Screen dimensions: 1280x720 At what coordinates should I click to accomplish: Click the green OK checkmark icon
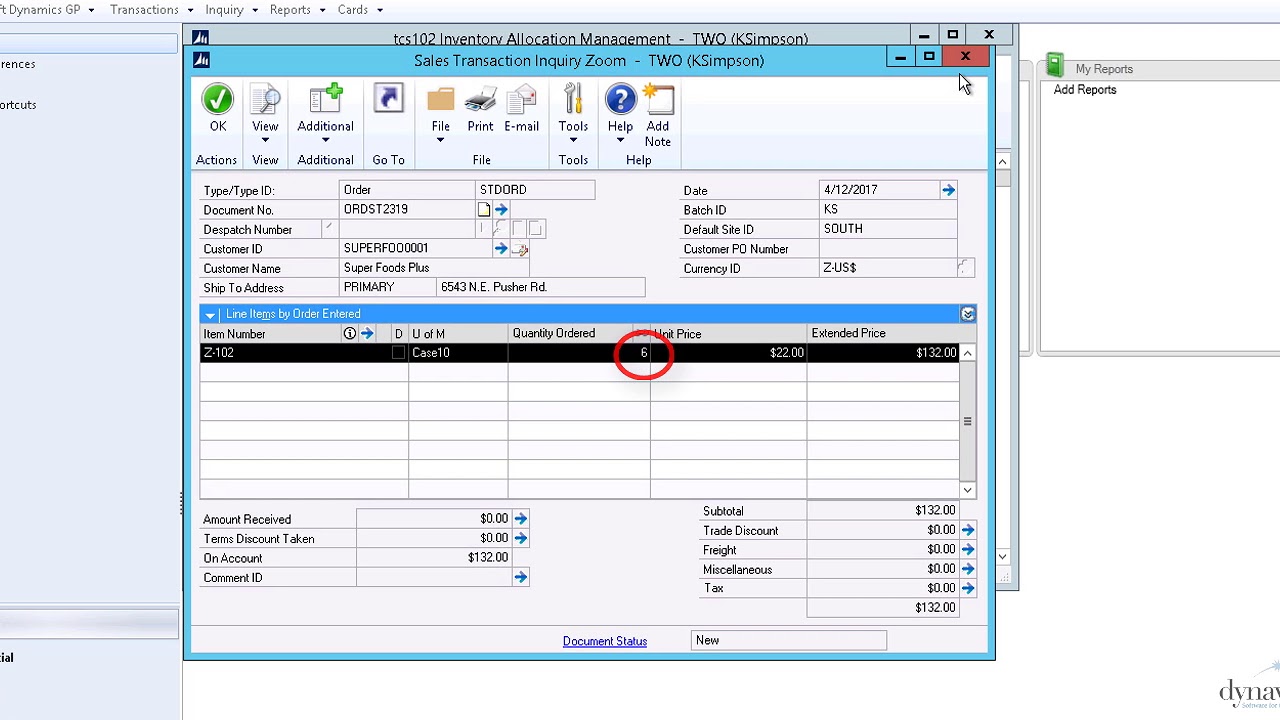point(217,99)
